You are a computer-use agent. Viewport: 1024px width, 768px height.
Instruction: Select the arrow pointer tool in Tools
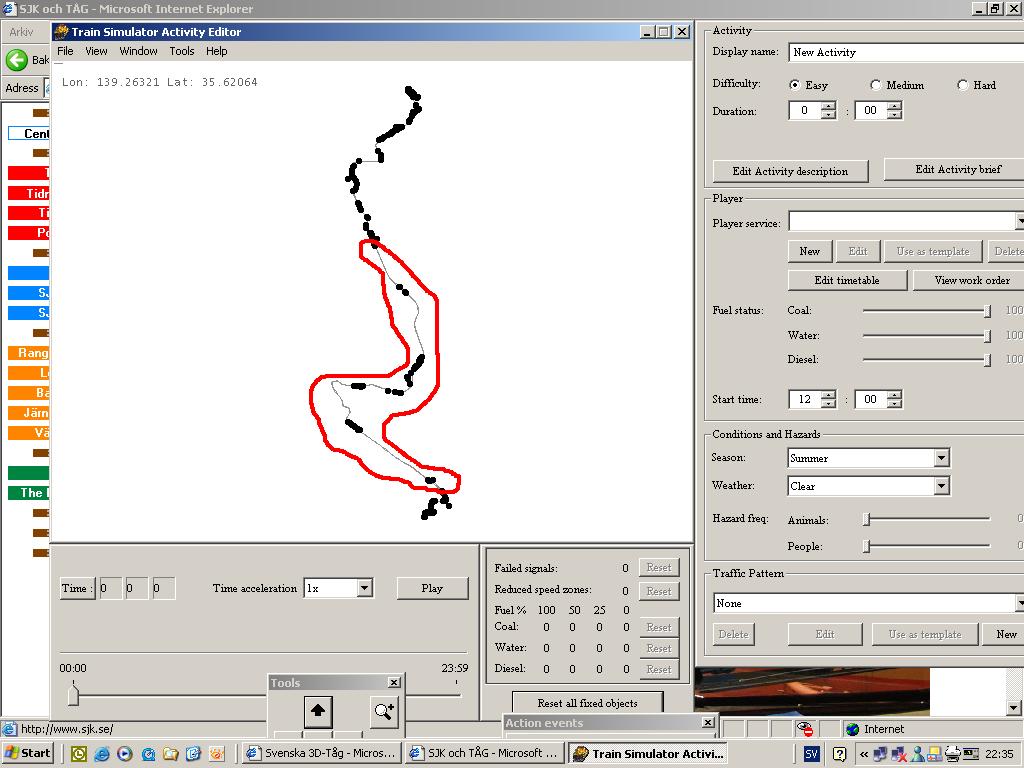[x=318, y=711]
